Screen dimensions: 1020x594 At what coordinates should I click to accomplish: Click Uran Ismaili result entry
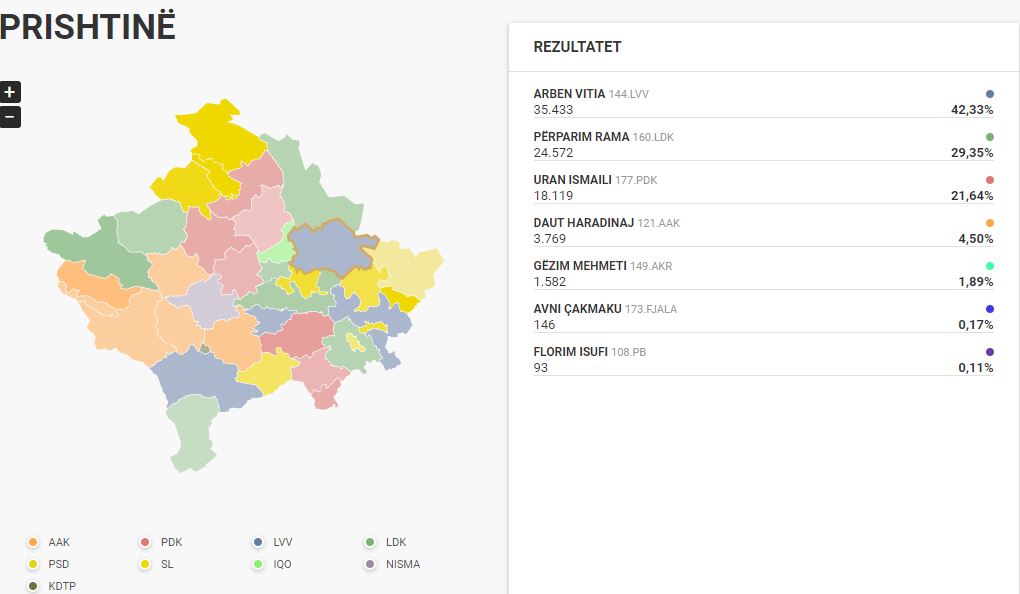coord(763,187)
